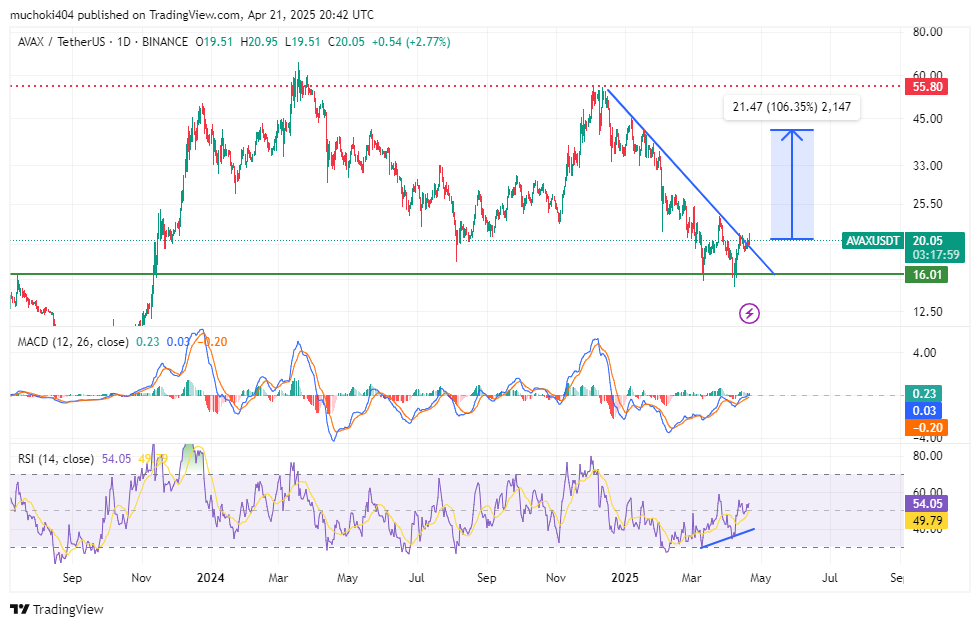Viewport: 980px width, 627px height.
Task: Click the purple lightning bolt event icon
Action: click(749, 313)
